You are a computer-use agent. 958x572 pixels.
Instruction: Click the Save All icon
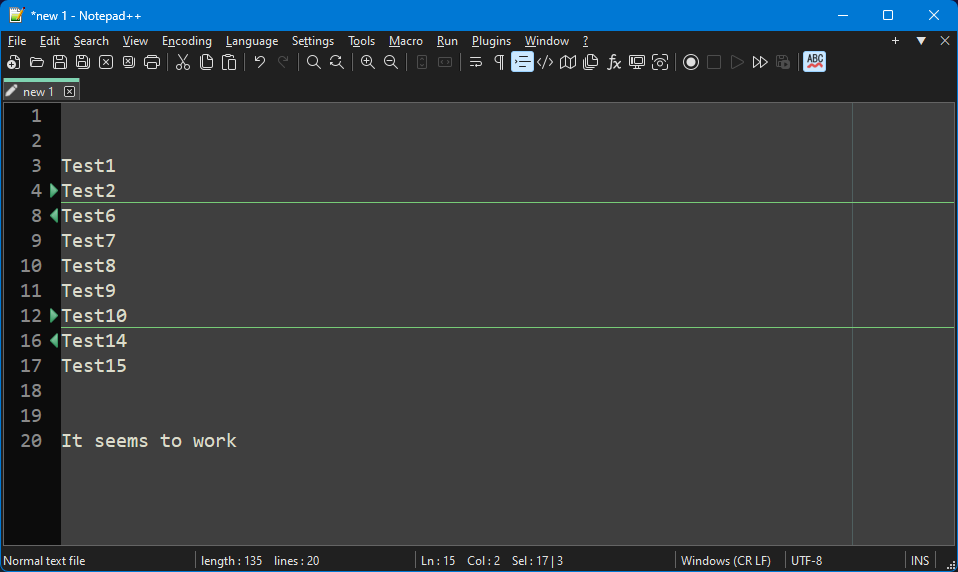(x=83, y=62)
